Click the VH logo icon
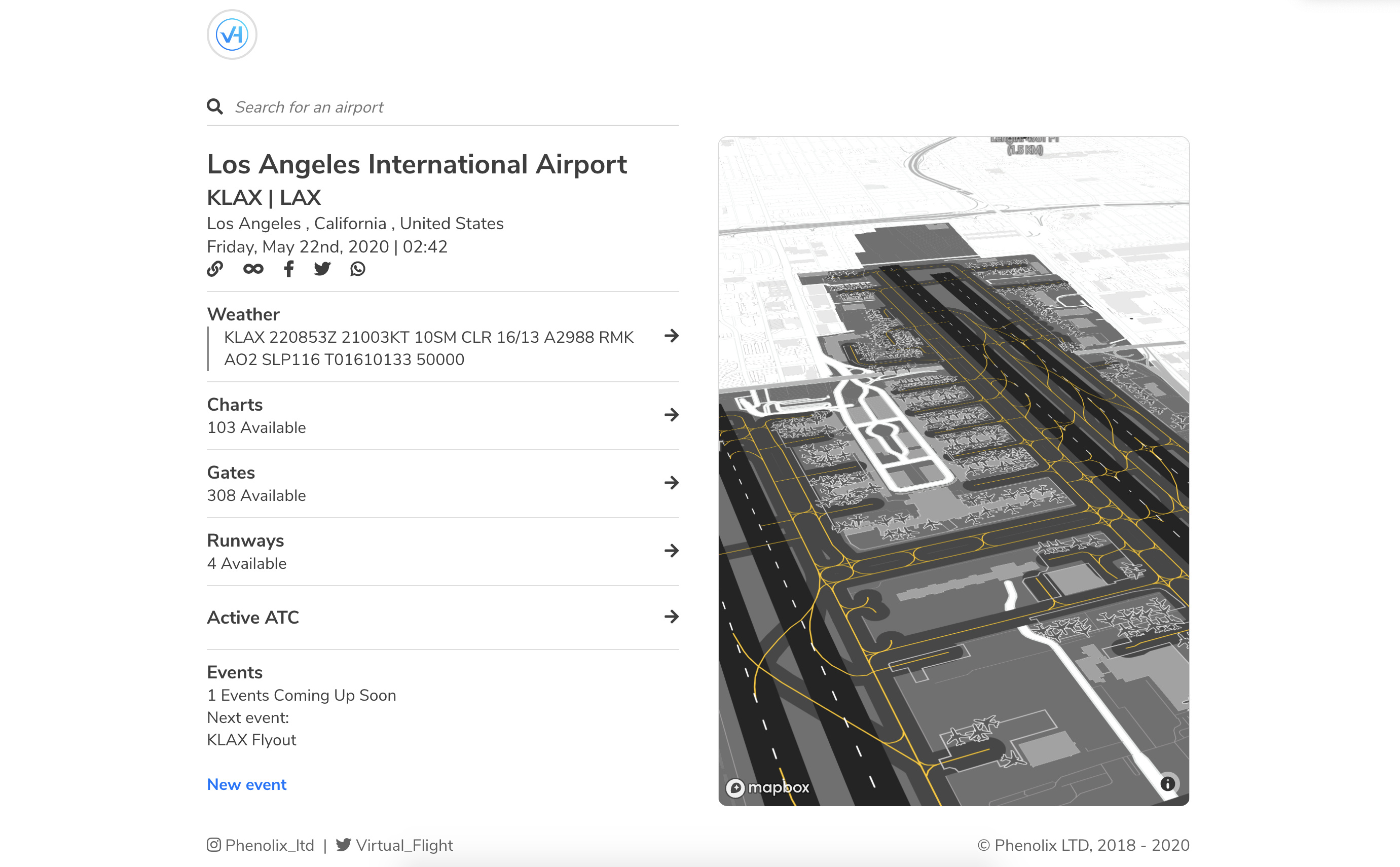The image size is (1400, 867). (x=232, y=34)
